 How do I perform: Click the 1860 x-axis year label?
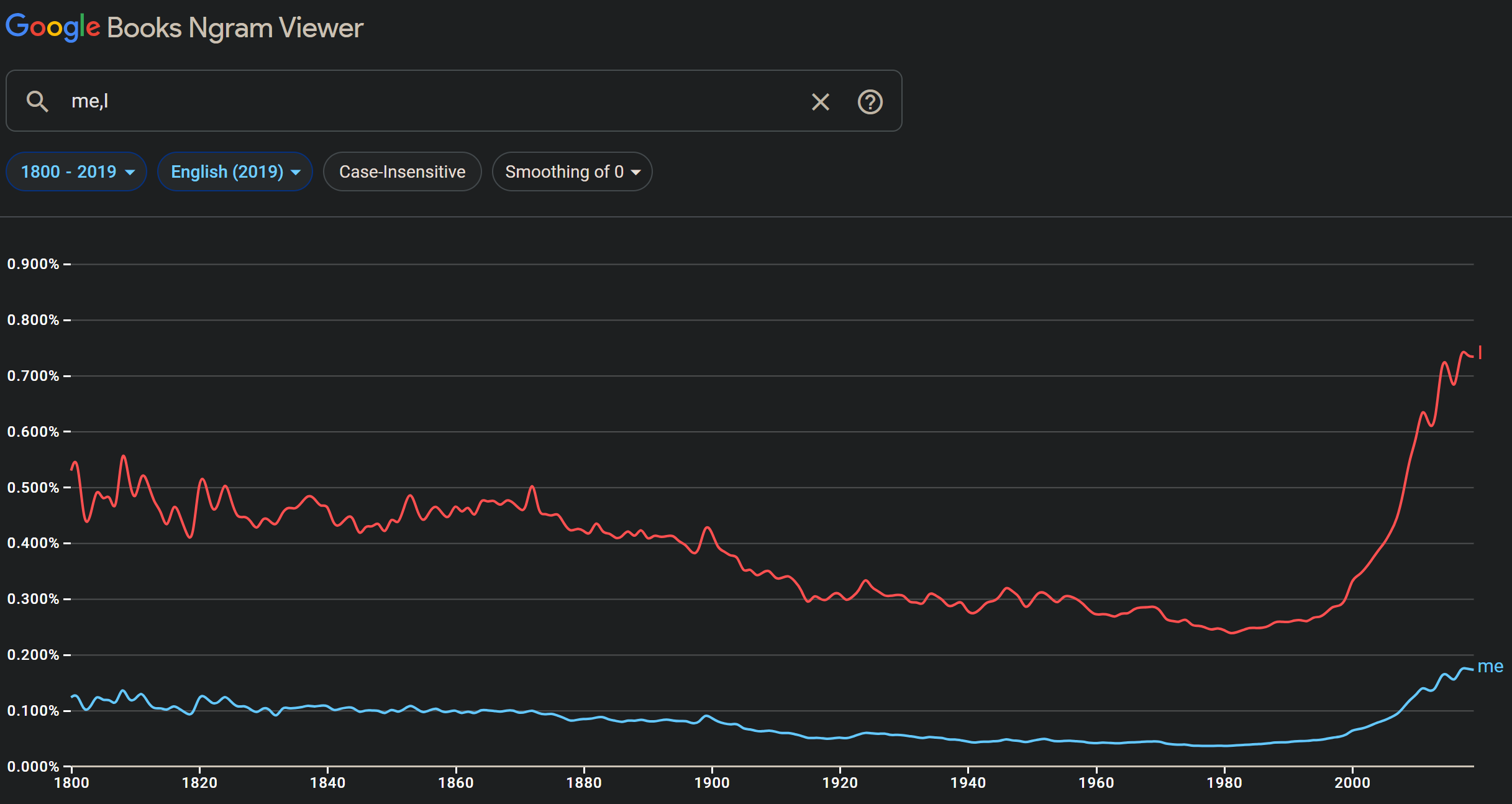(456, 783)
